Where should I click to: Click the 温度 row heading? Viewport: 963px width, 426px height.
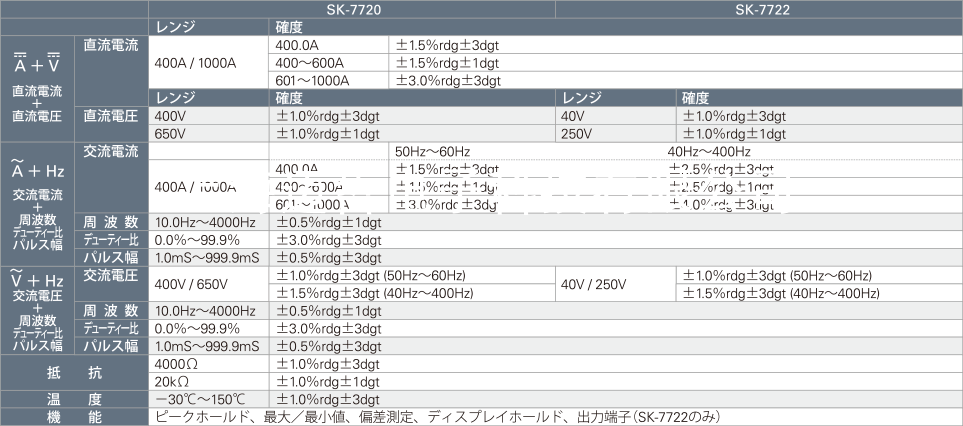tap(74, 400)
